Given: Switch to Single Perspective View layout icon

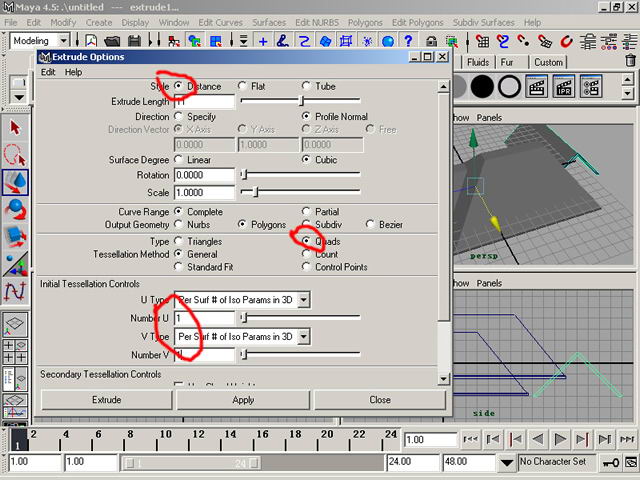Looking at the screenshot, I should 15,324.
